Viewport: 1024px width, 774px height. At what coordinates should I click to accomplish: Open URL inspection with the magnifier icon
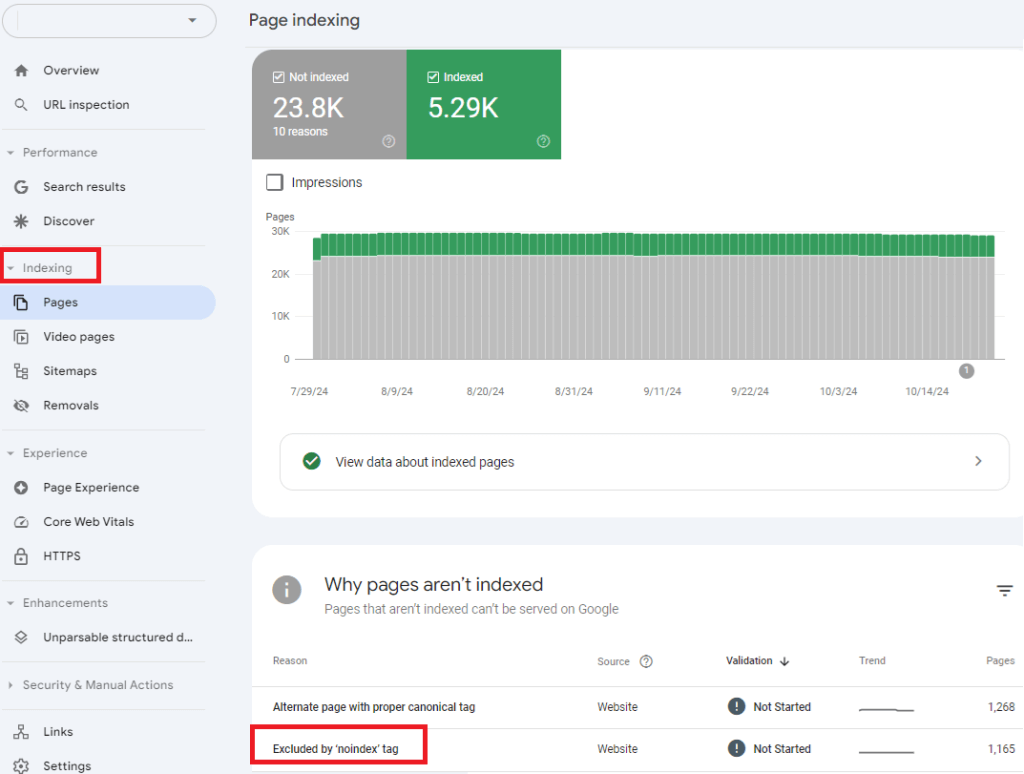click(22, 104)
